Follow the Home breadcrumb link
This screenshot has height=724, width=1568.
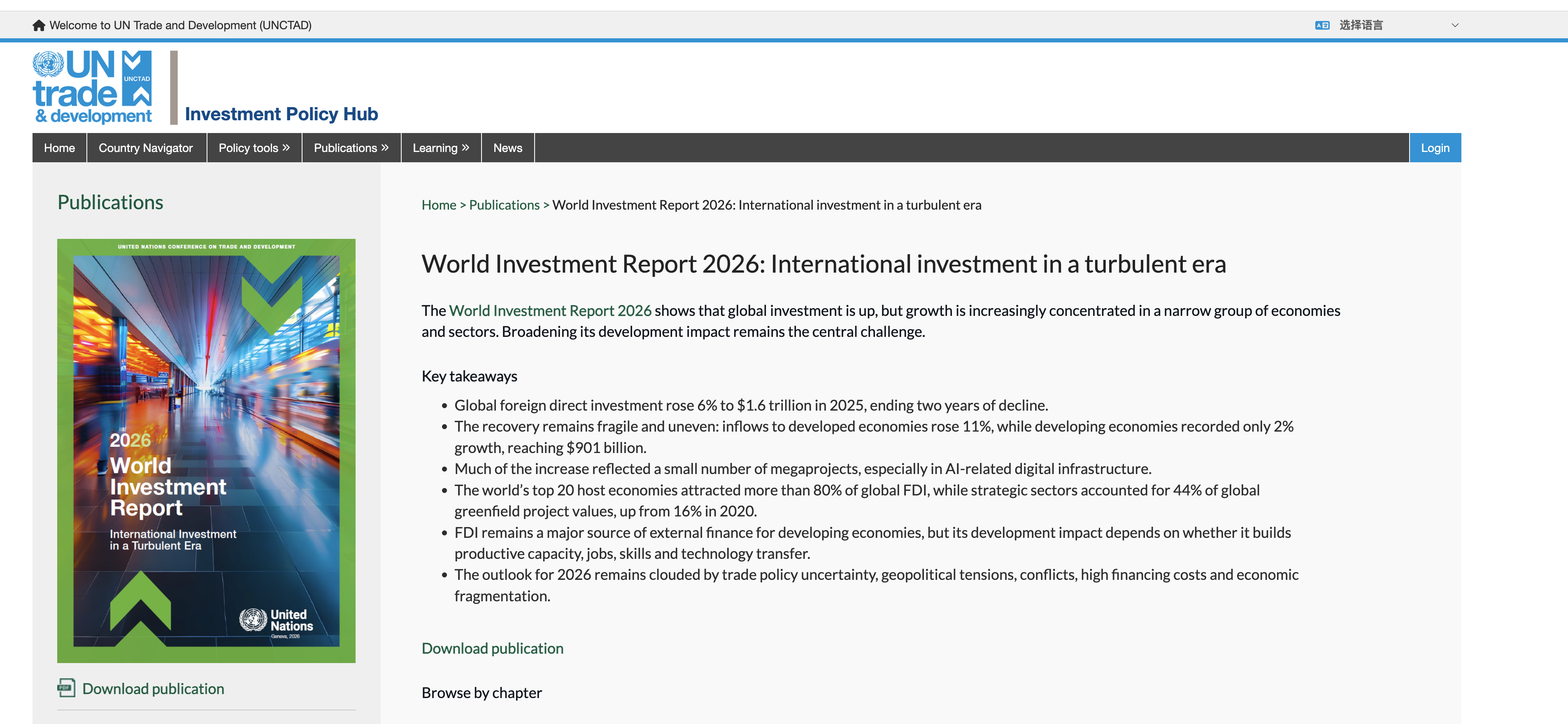coord(439,205)
